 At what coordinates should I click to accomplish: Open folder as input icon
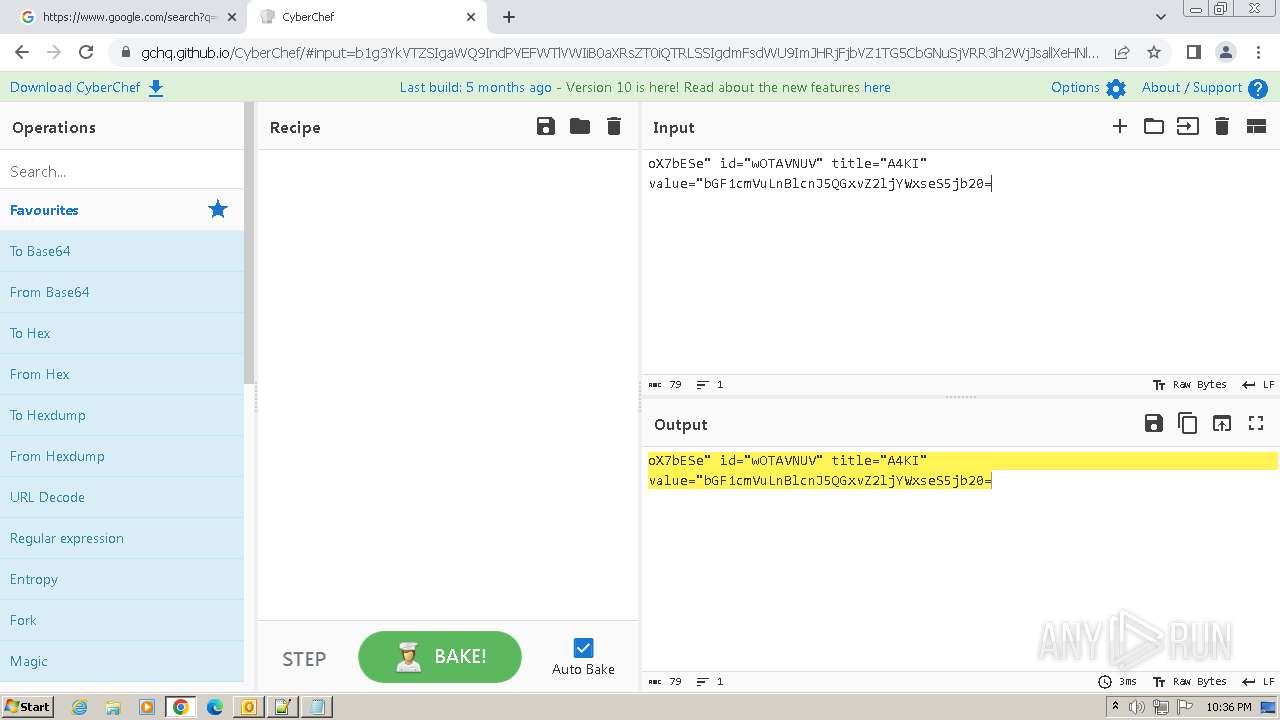pyautogui.click(x=1154, y=126)
